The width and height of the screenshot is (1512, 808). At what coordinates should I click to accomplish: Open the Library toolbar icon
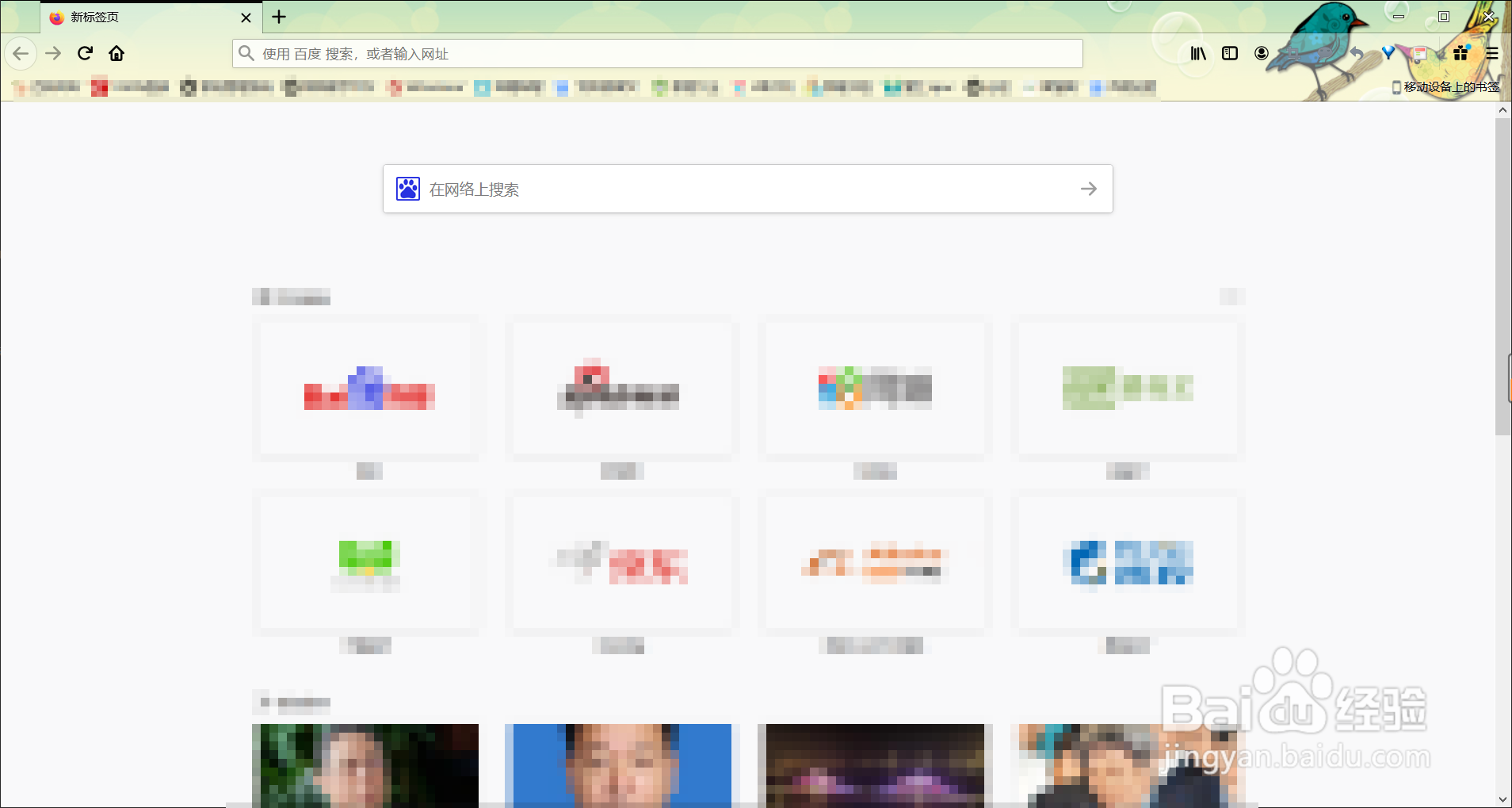[1197, 53]
